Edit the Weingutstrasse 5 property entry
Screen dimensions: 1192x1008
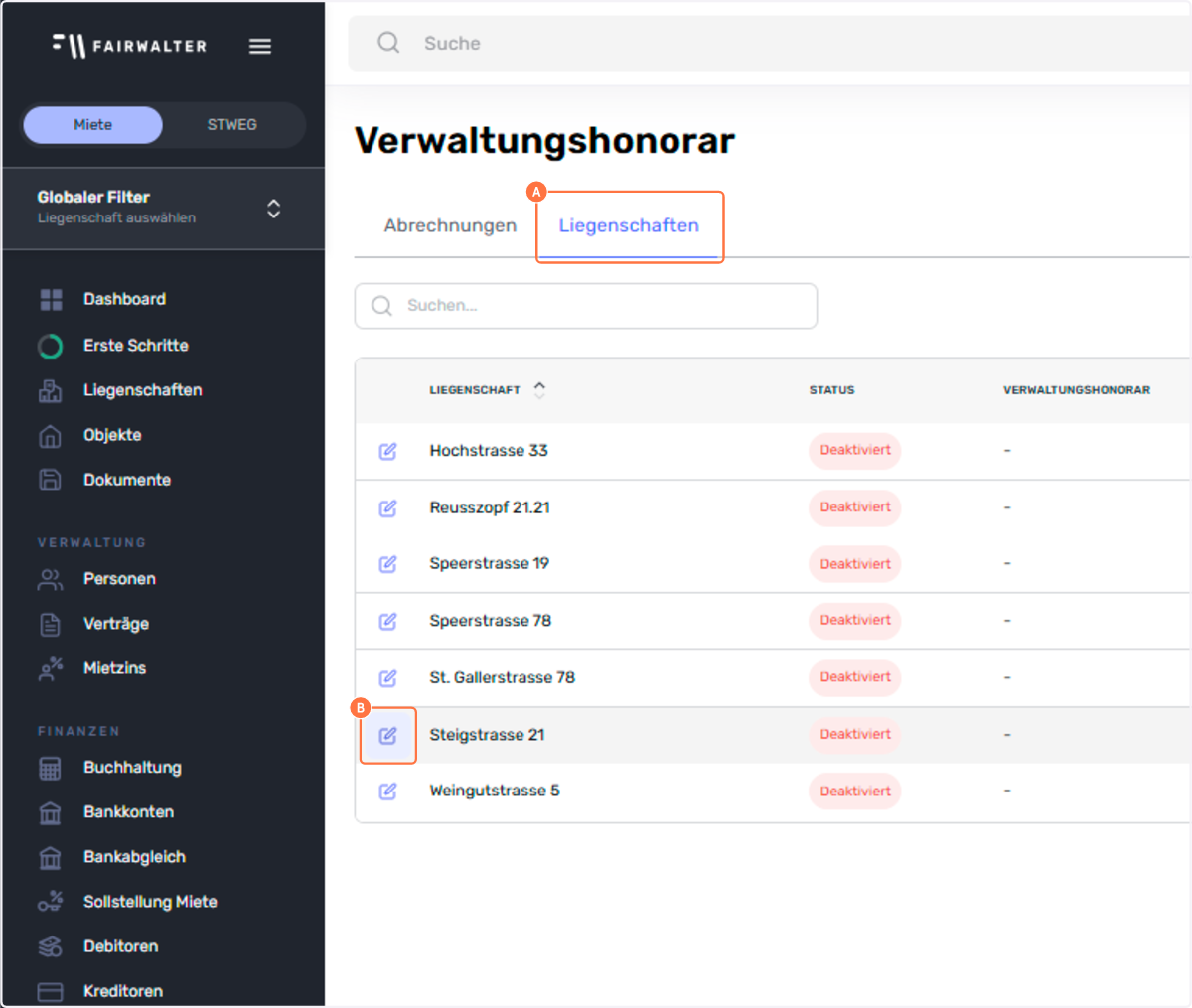coord(387,792)
